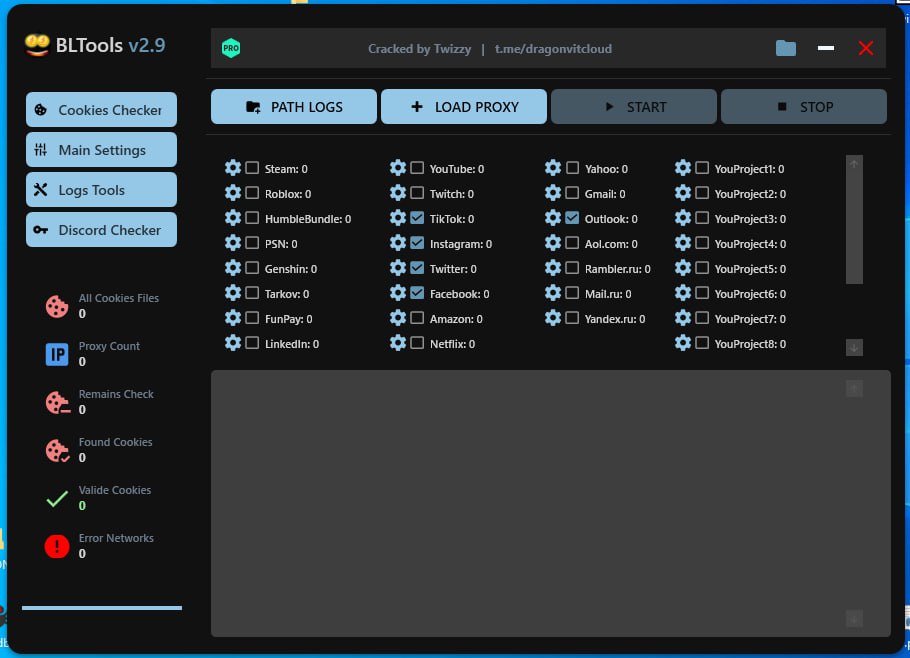This screenshot has width=910, height=658.
Task: Uncheck the Instagram checkbox
Action: pyautogui.click(x=417, y=243)
